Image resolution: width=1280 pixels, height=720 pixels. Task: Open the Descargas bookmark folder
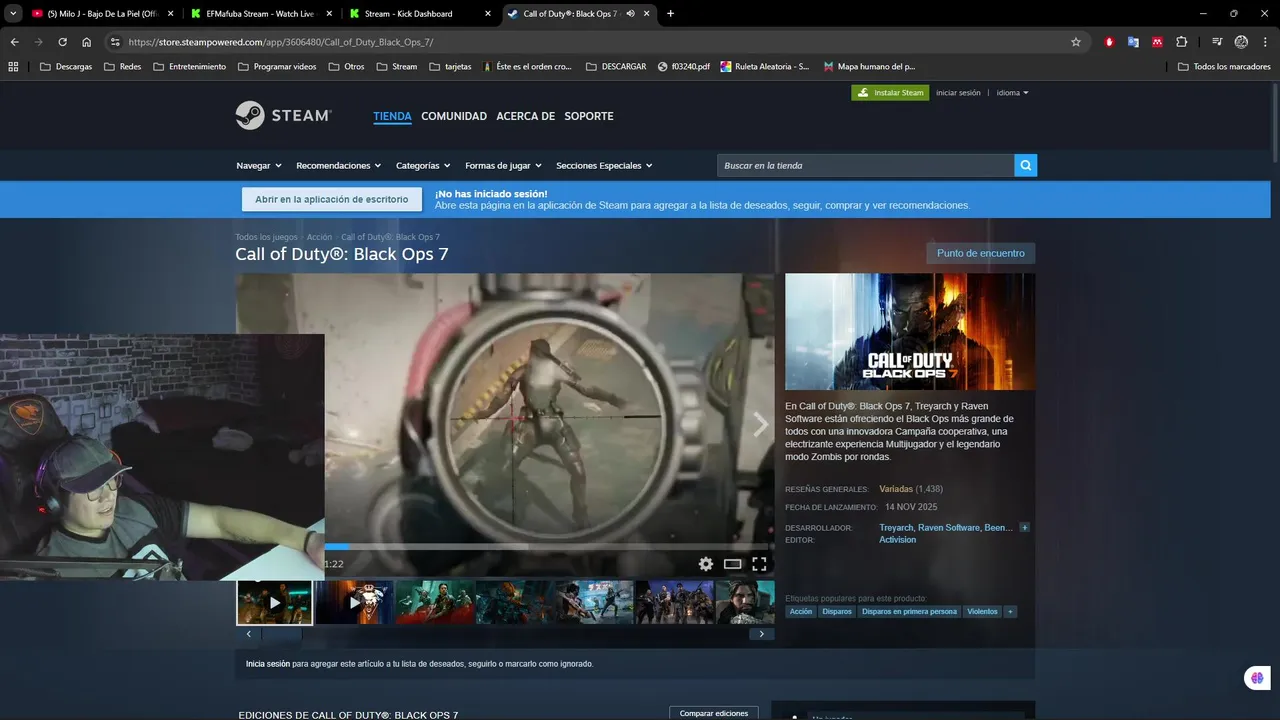[x=66, y=67]
